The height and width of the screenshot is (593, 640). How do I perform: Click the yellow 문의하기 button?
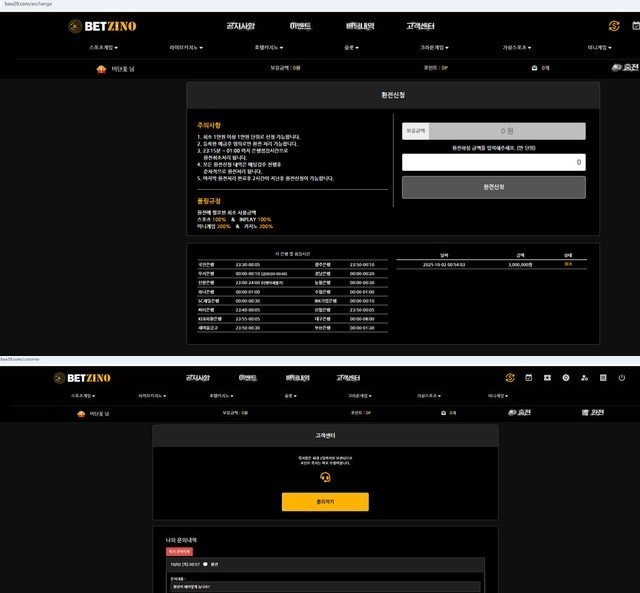tap(325, 502)
